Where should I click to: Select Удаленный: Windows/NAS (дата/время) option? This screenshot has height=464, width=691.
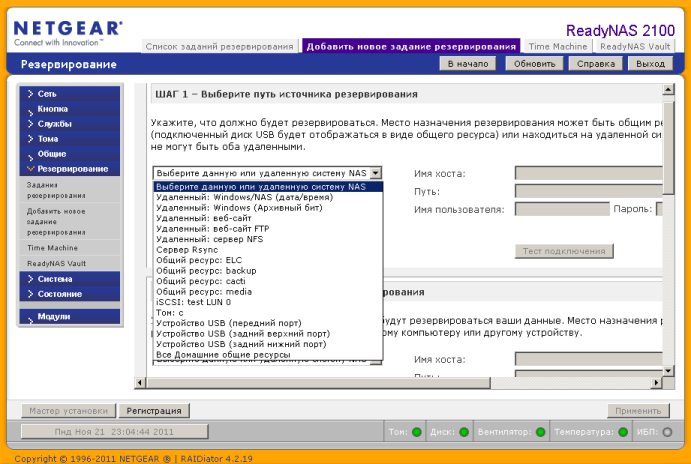[x=268, y=197]
